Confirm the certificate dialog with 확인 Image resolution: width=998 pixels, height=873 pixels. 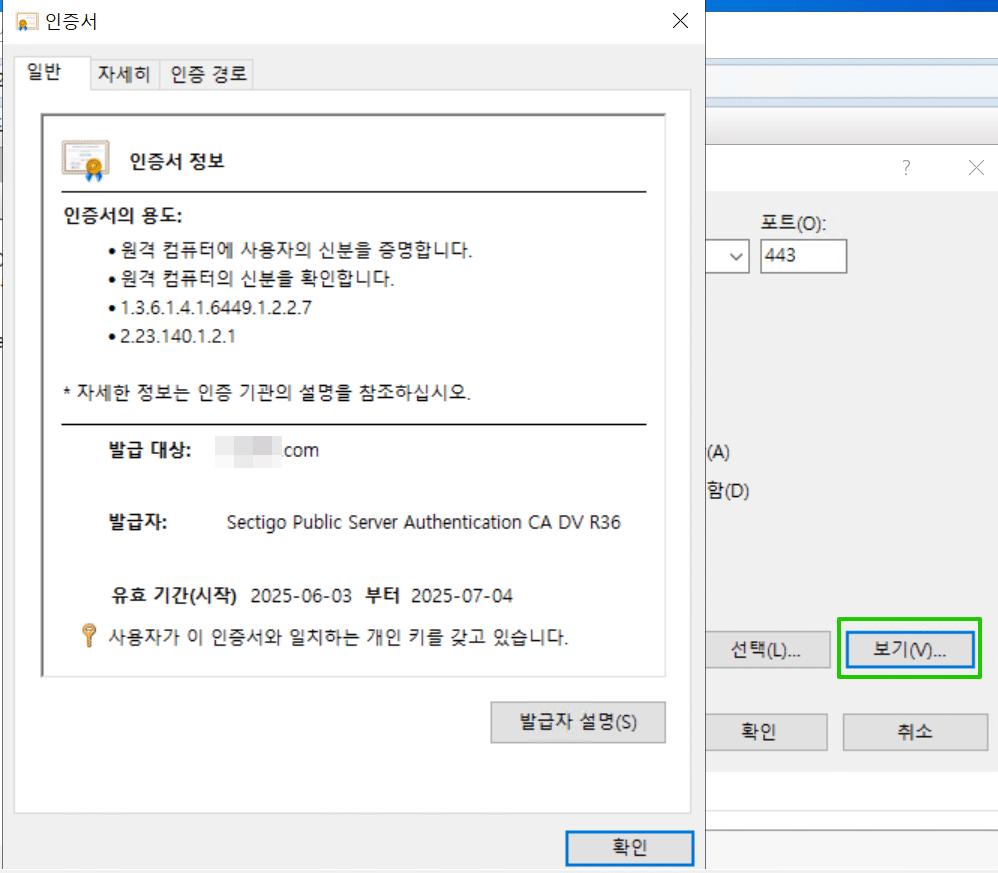pyautogui.click(x=630, y=848)
